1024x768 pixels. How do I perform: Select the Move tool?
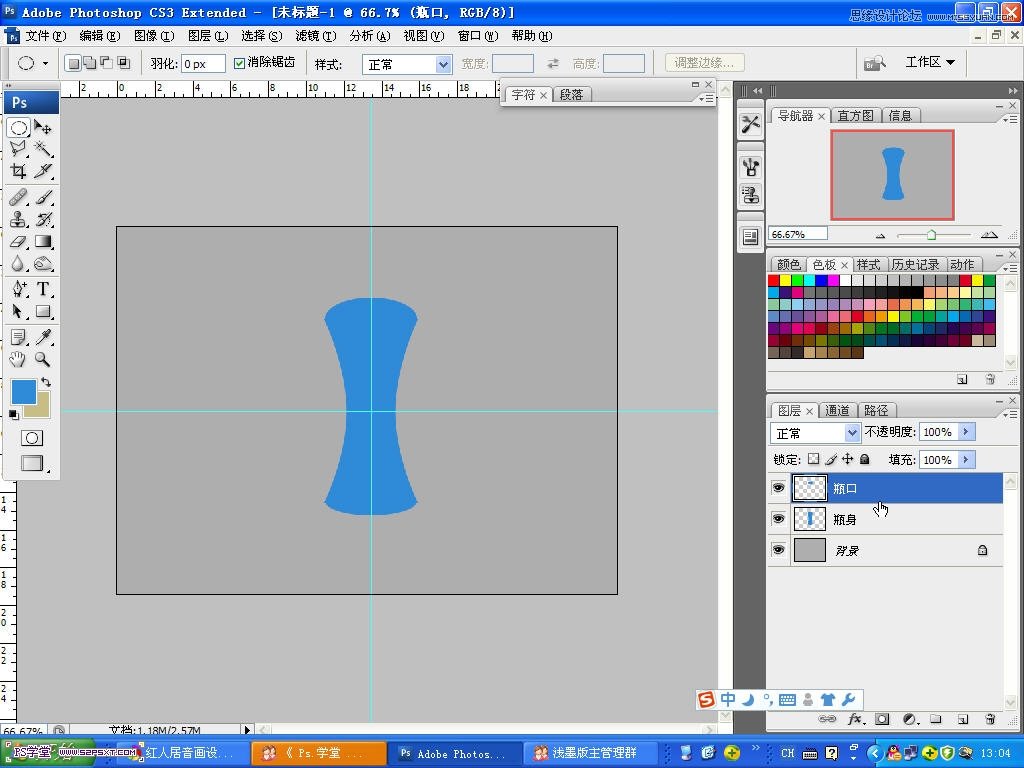pos(43,128)
